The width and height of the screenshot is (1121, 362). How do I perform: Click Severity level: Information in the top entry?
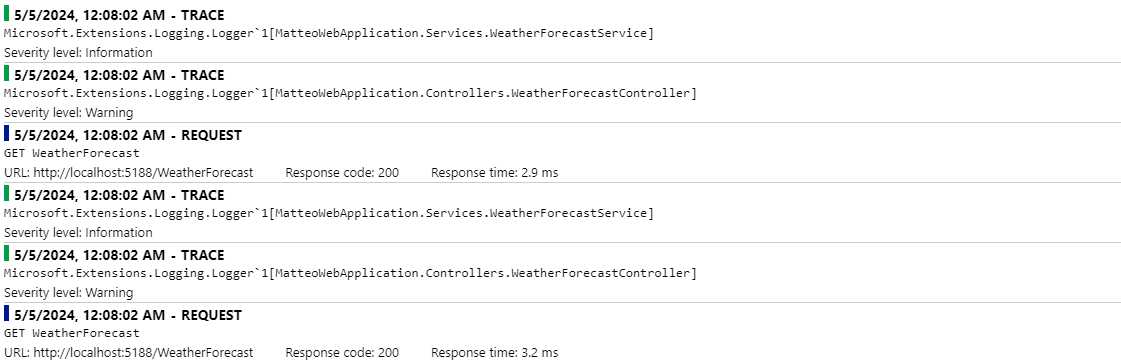(x=78, y=52)
